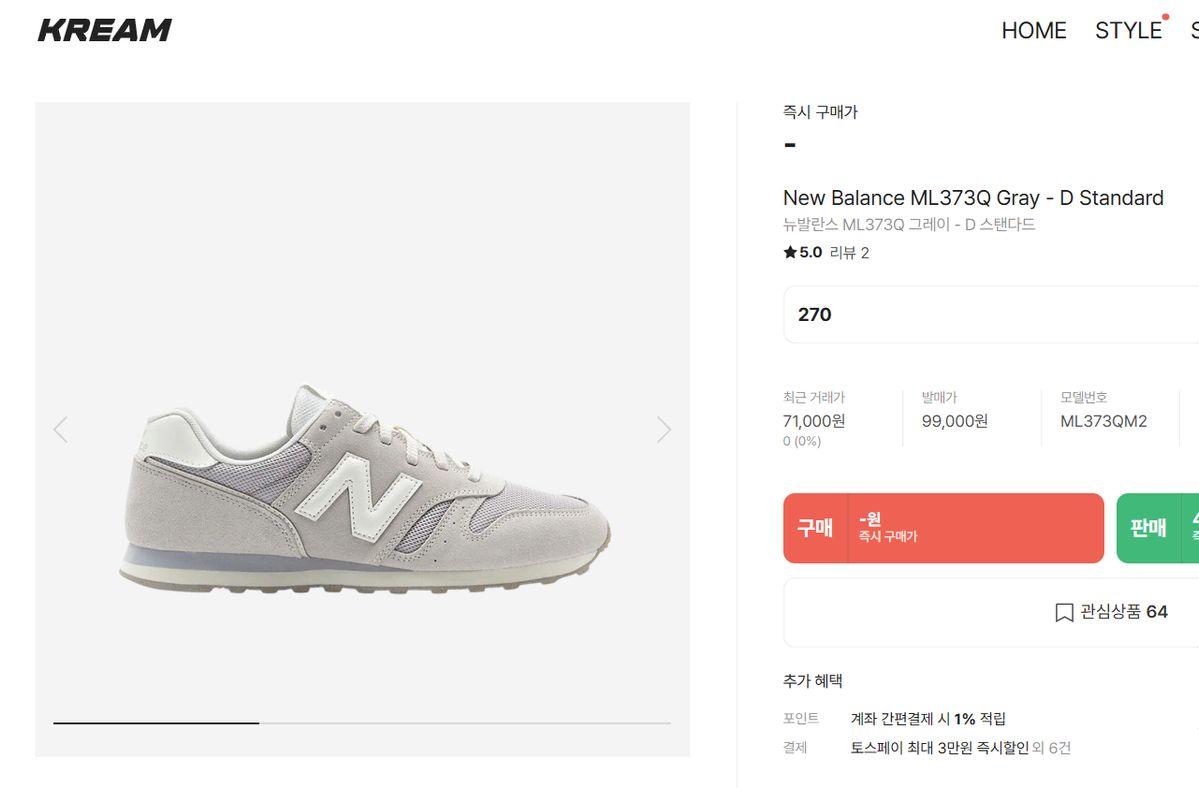Screen dimensions: 1199x788
Task: Click the New Balance ML373Q Gray title
Action: tap(972, 198)
